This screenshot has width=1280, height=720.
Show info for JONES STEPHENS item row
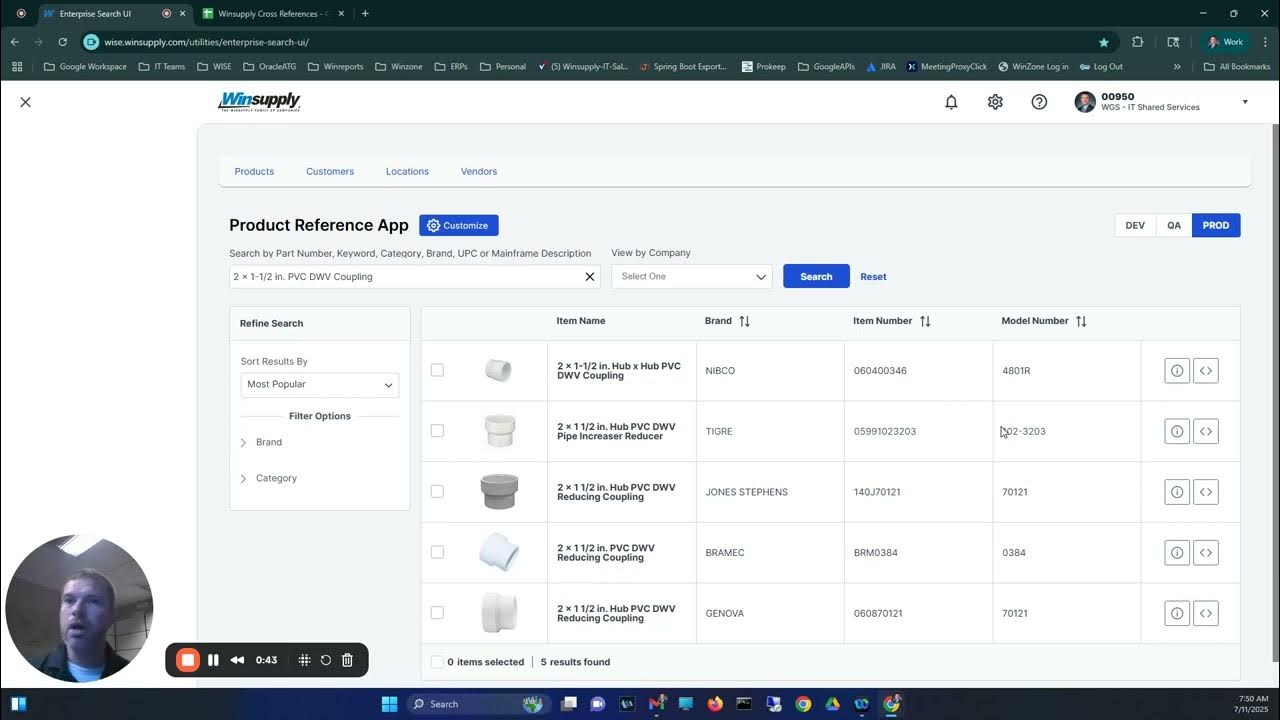[x=1177, y=492]
